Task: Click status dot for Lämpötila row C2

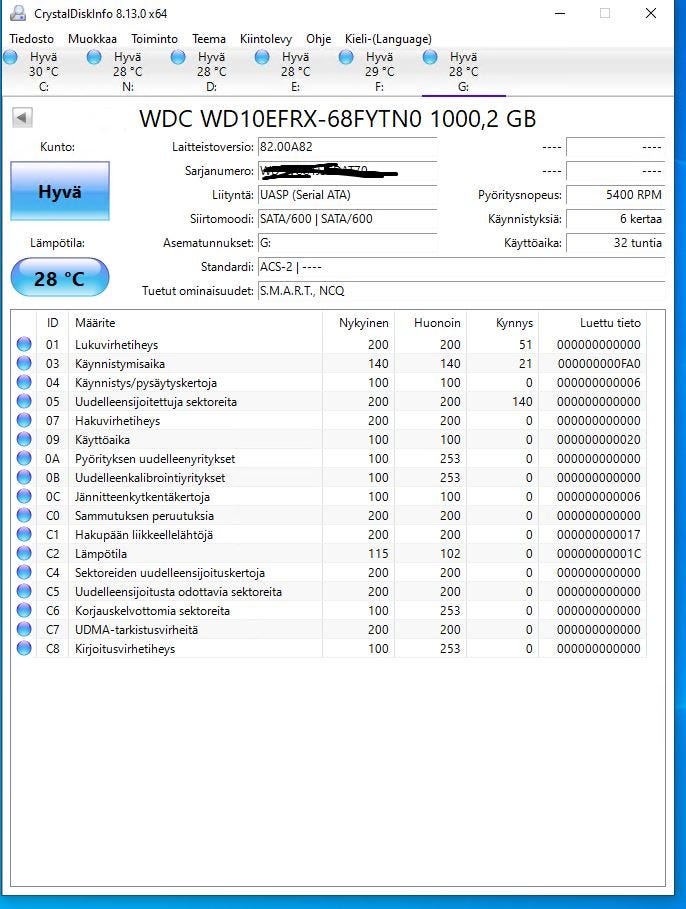Action: (24, 554)
